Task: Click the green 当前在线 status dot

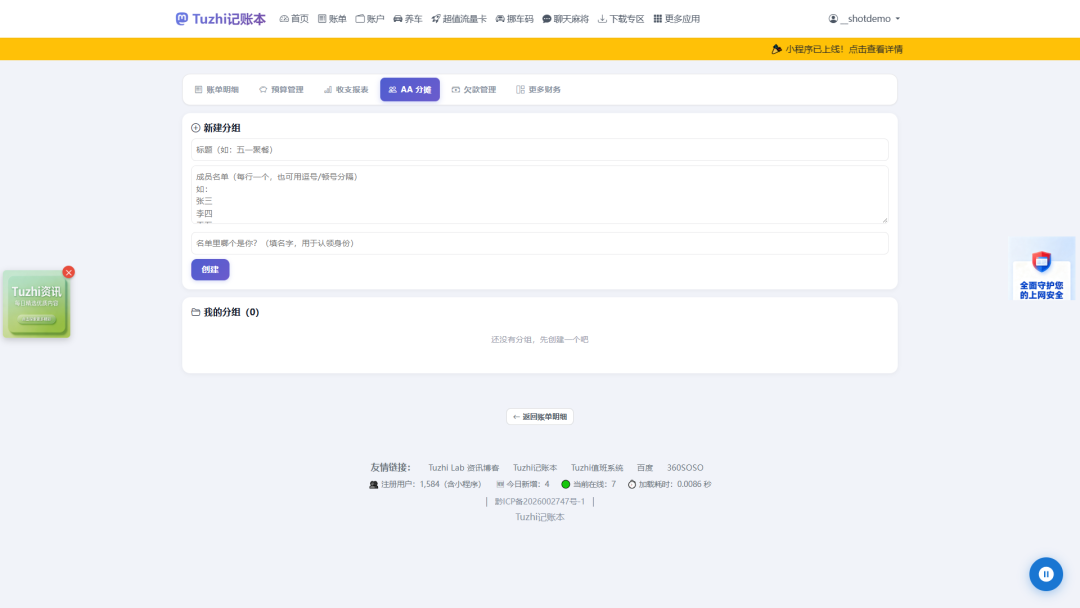Action: (565, 484)
